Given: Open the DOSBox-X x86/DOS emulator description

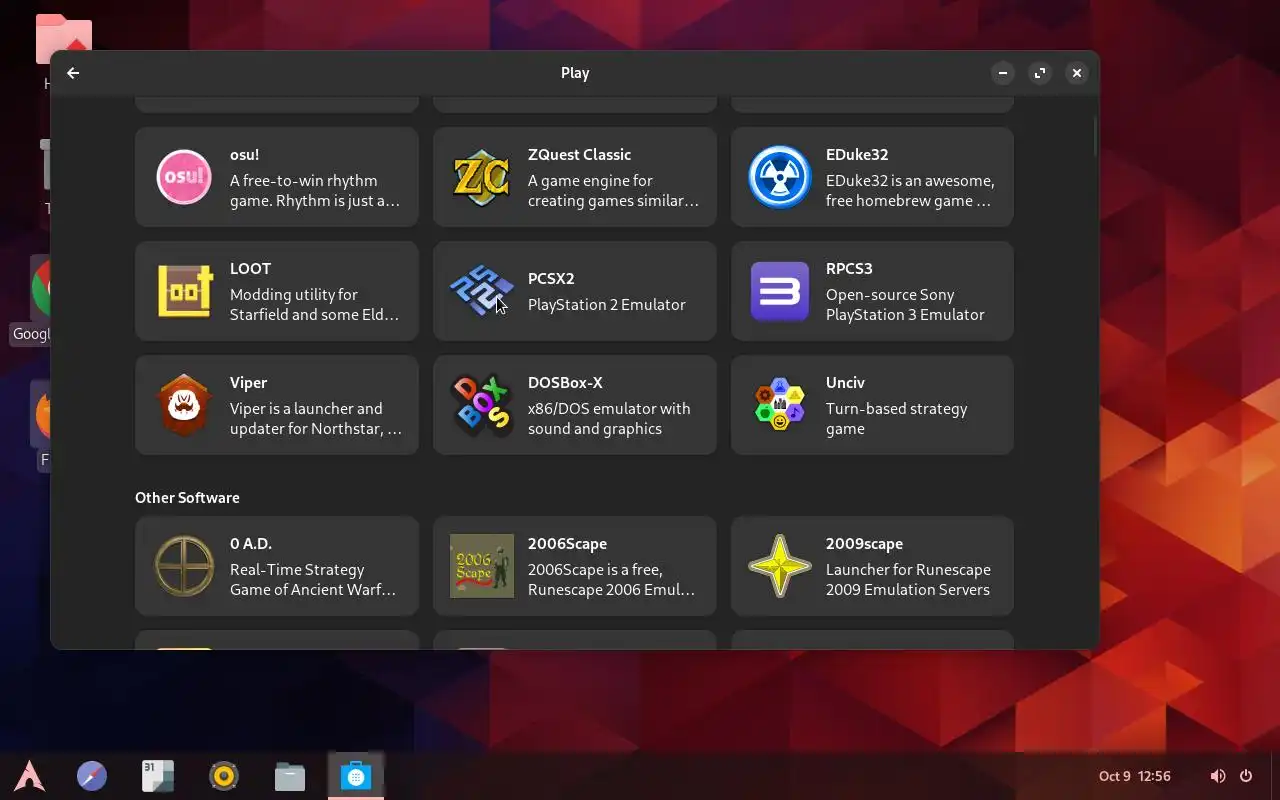Looking at the screenshot, I should (609, 419).
